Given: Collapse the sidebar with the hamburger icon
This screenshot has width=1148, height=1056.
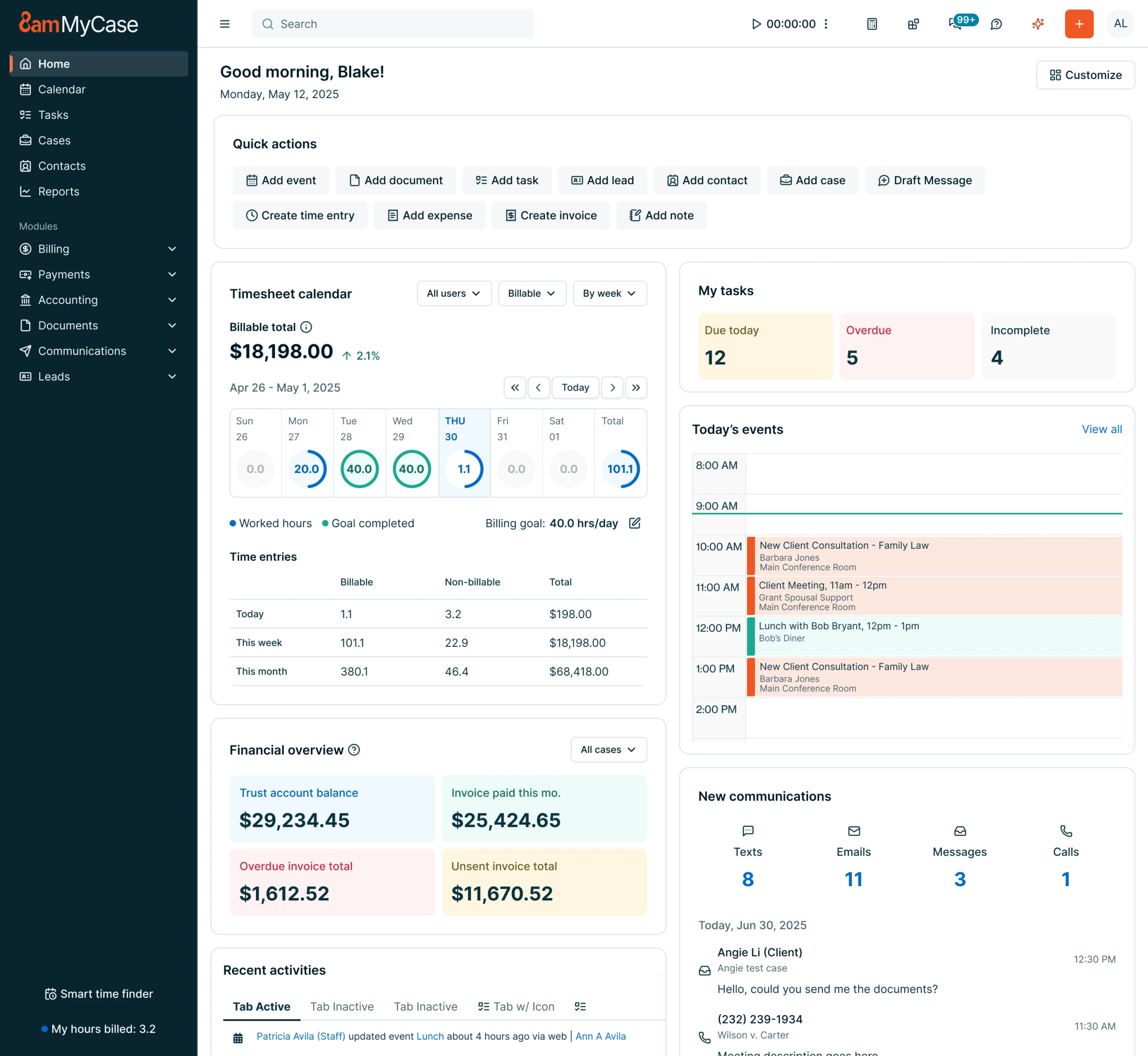Looking at the screenshot, I should click(224, 24).
